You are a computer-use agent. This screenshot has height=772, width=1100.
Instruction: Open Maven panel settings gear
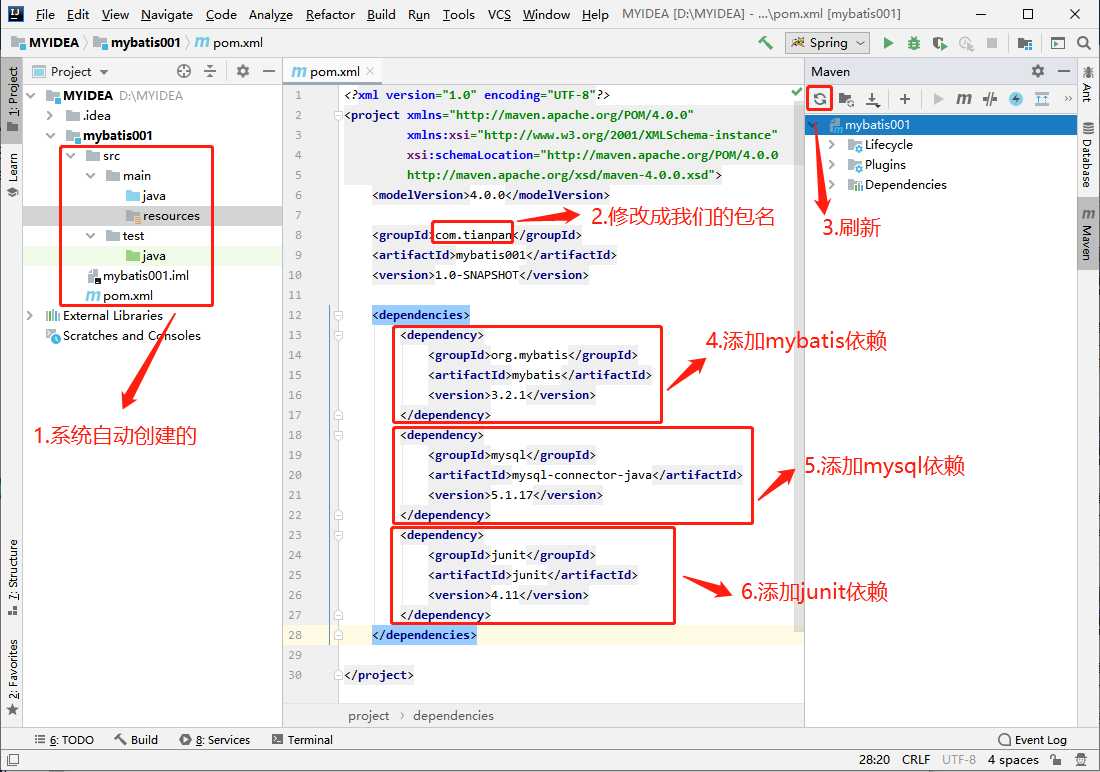click(1038, 71)
